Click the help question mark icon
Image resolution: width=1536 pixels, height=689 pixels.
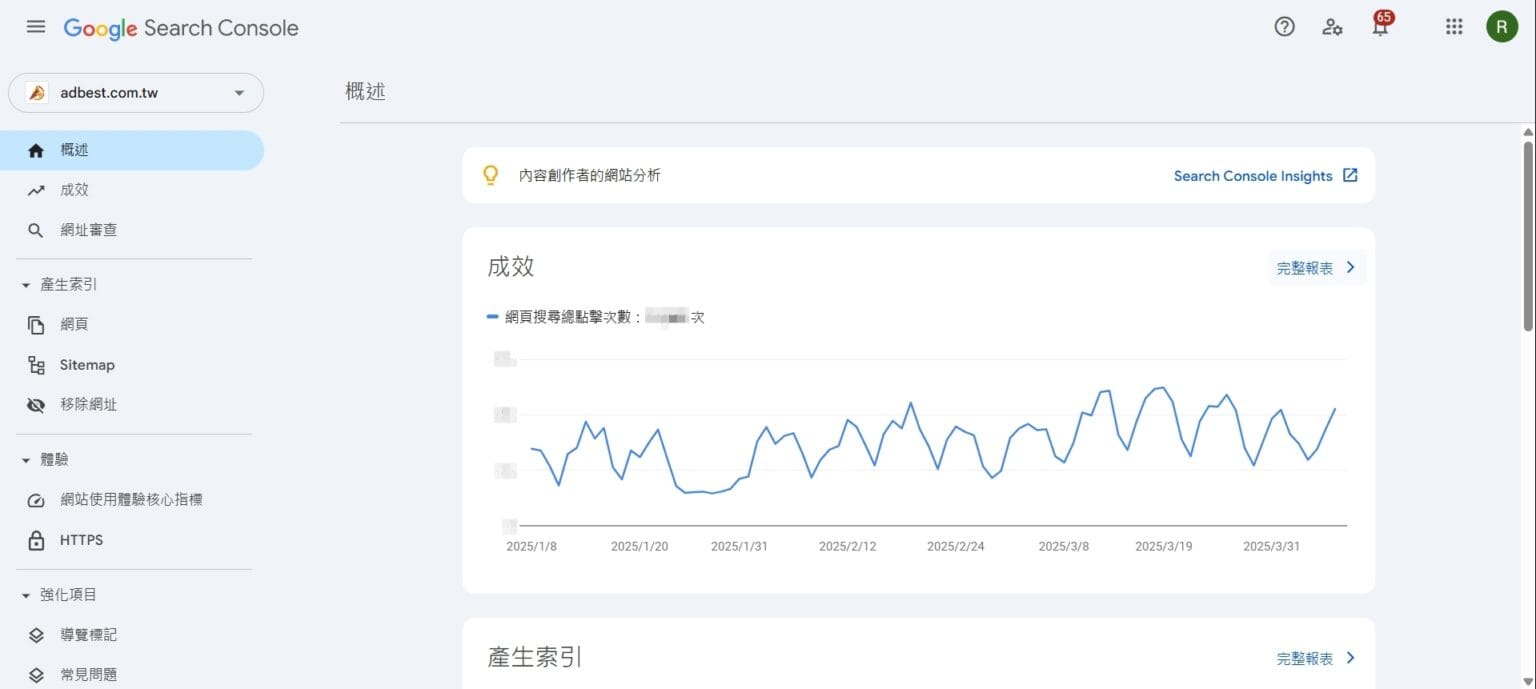[1284, 27]
